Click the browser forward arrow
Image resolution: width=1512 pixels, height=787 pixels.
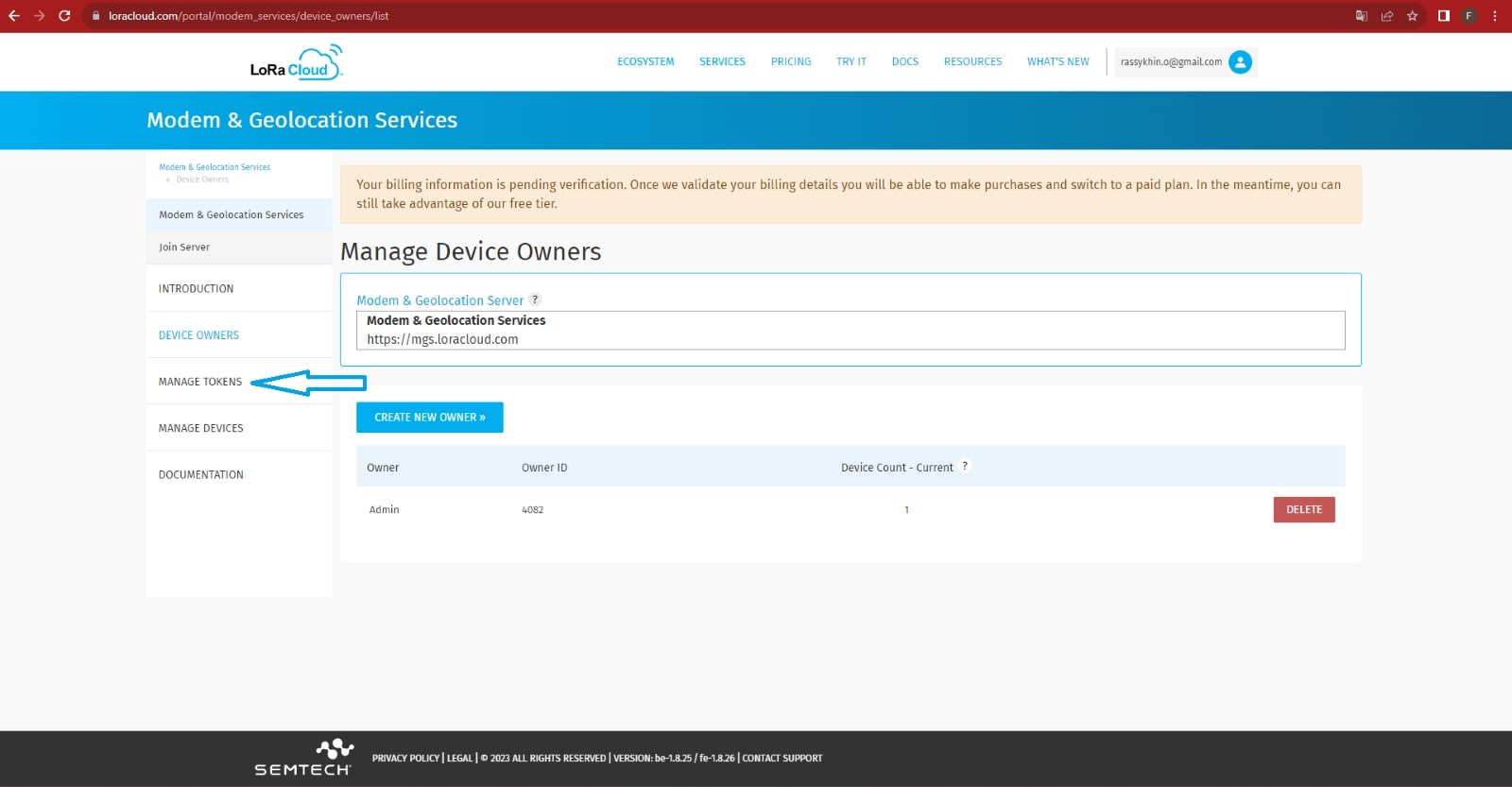(x=40, y=16)
